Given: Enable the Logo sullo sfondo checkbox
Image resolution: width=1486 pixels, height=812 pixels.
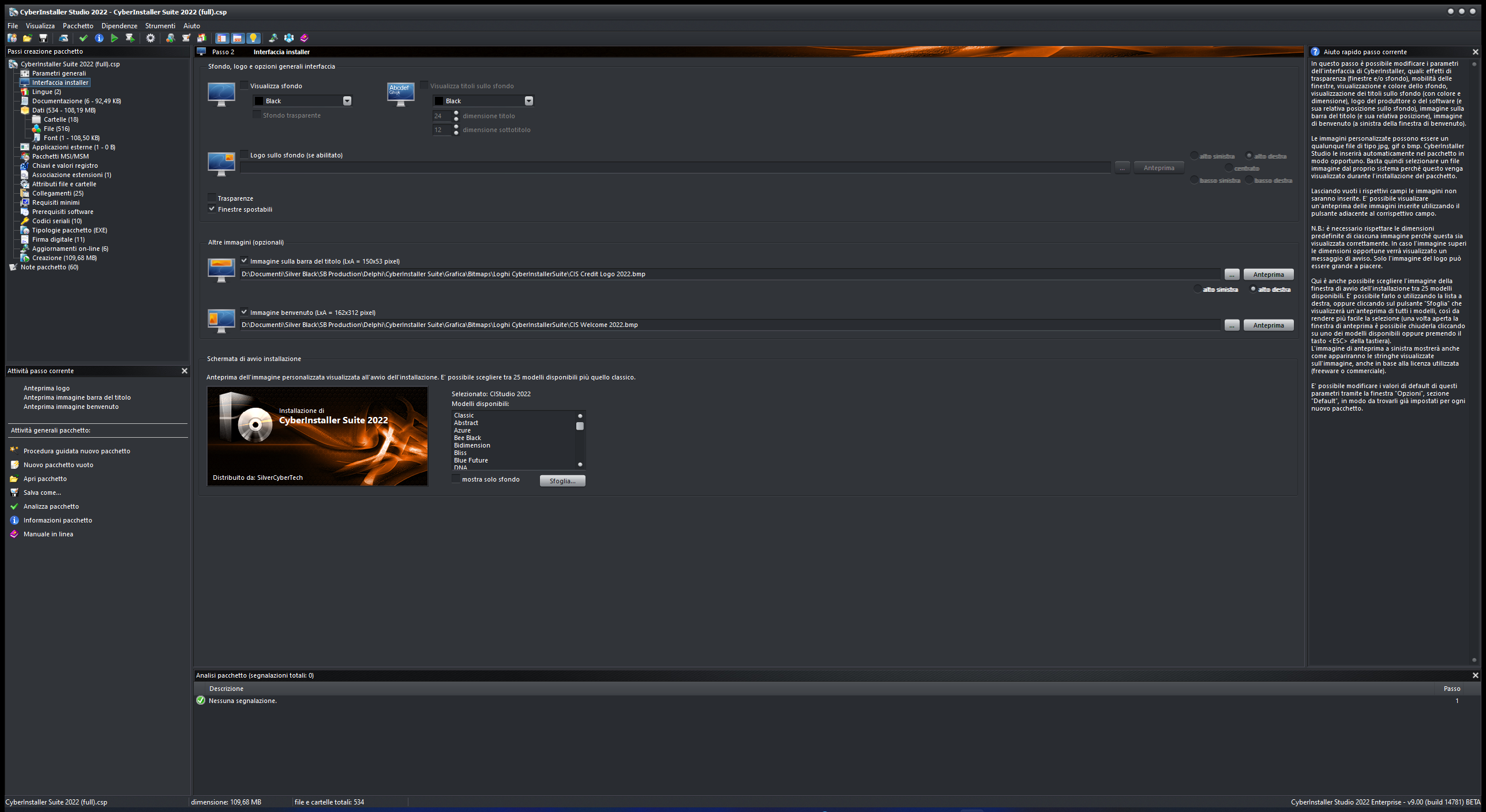Looking at the screenshot, I should [x=245, y=155].
